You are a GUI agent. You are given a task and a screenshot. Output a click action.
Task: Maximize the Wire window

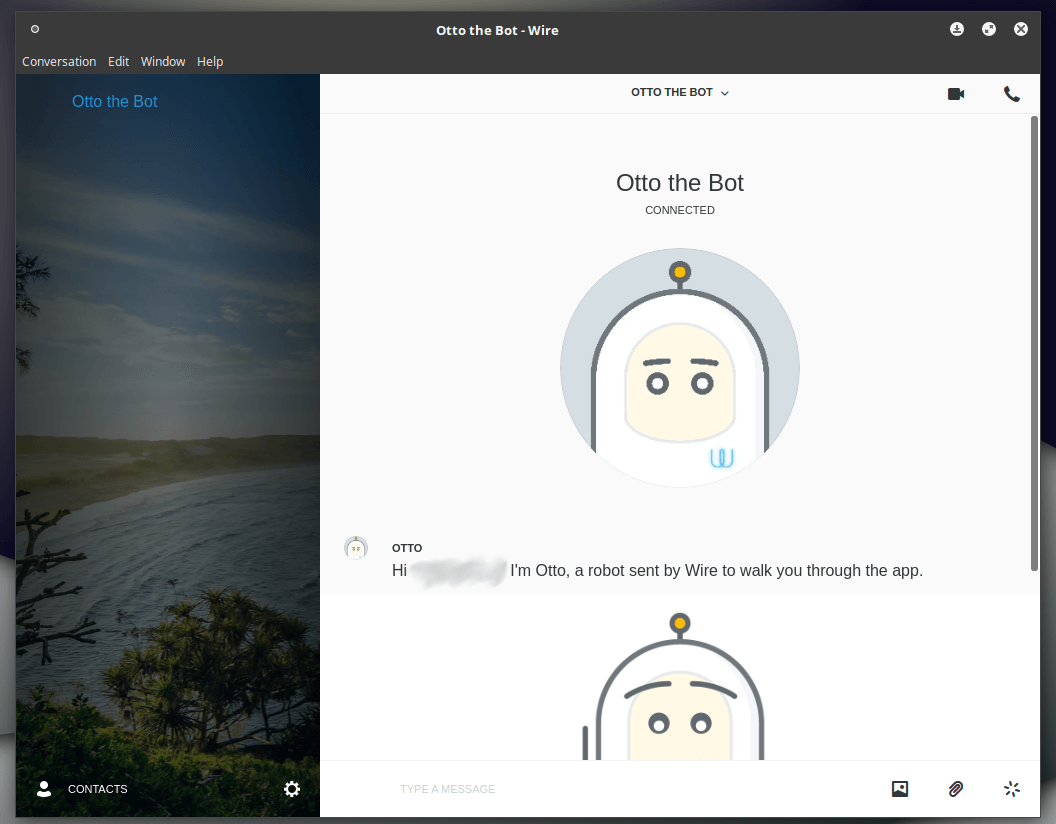(989, 29)
